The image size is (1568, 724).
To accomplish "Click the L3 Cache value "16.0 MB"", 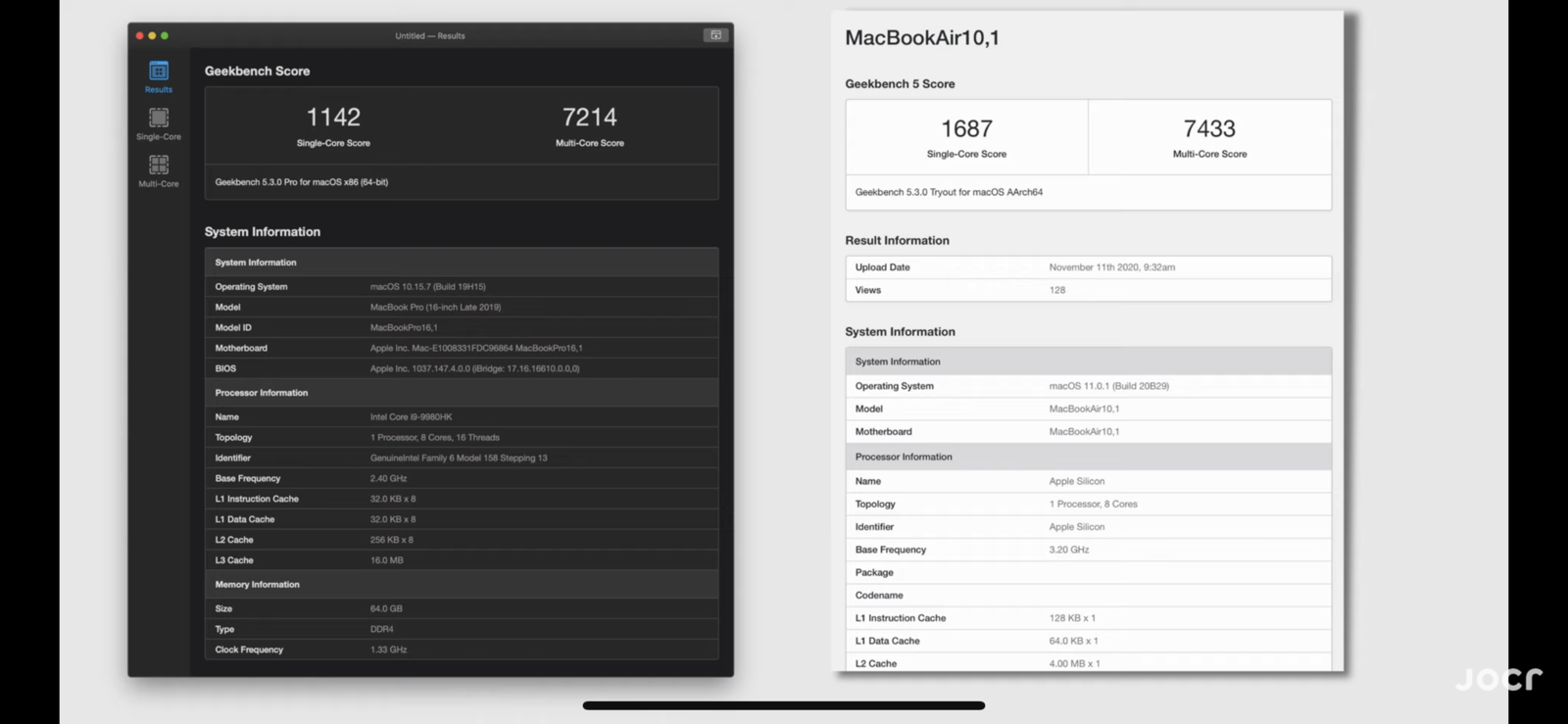I will pyautogui.click(x=386, y=561).
